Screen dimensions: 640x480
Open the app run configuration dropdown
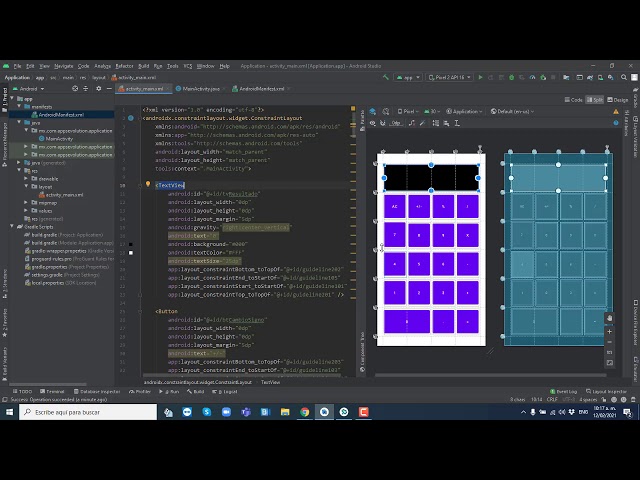coord(407,77)
